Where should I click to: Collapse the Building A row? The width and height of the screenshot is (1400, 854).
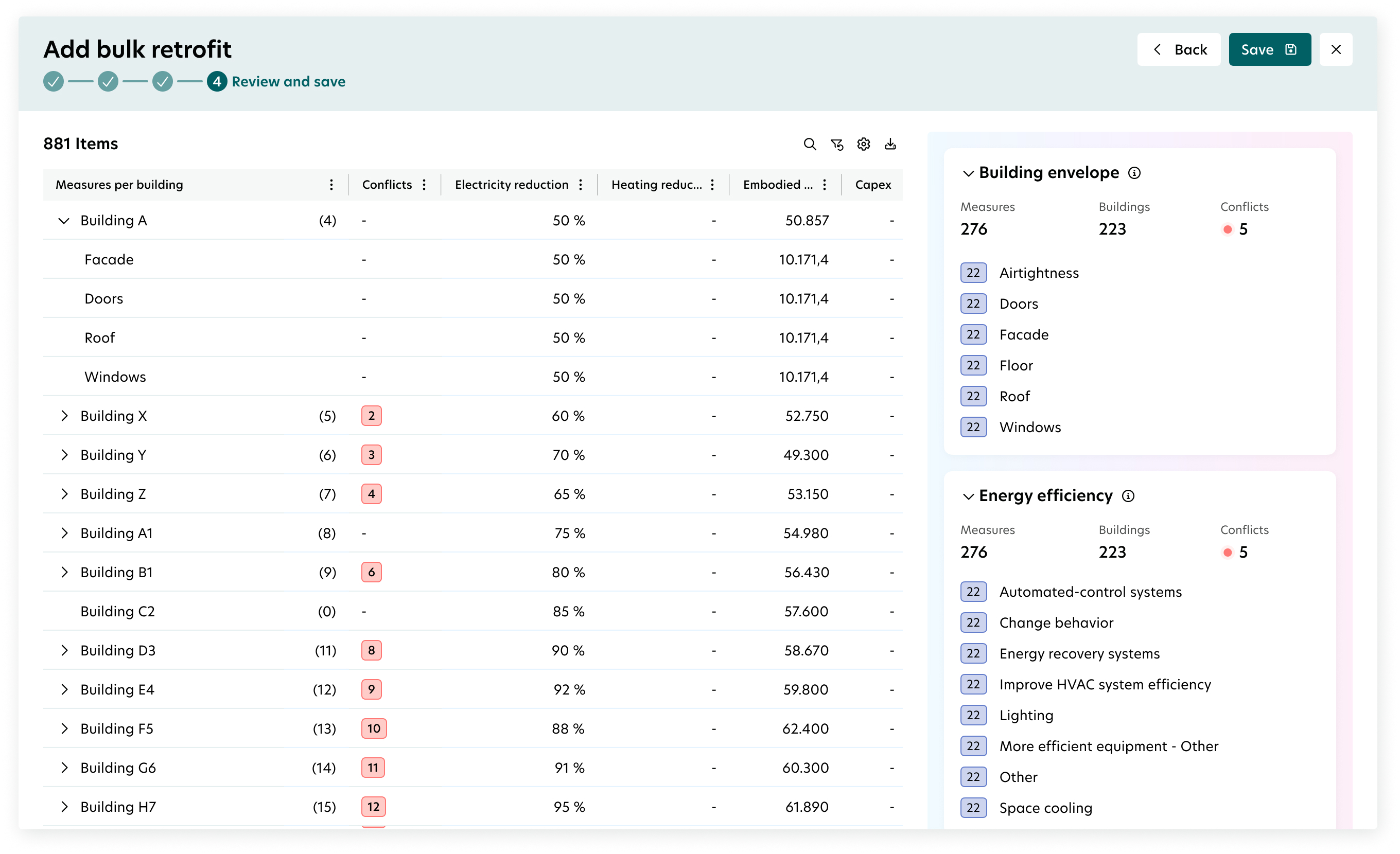pyautogui.click(x=64, y=221)
